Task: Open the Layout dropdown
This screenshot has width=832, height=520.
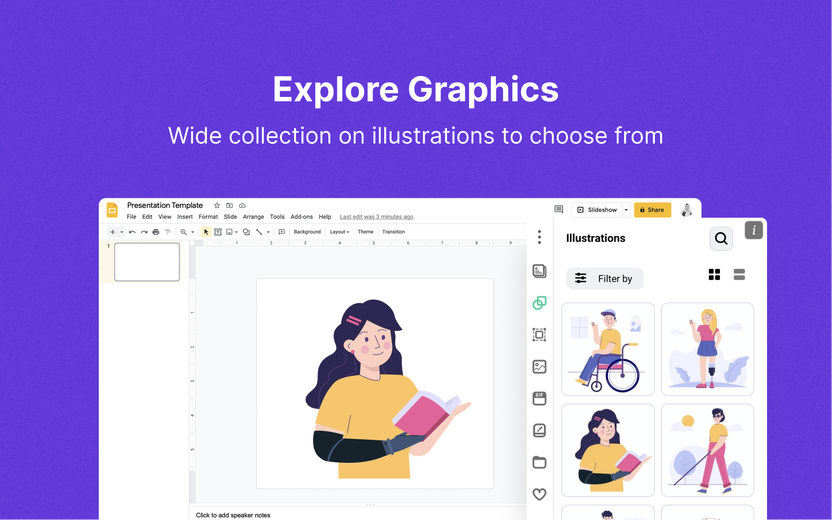Action: click(340, 232)
